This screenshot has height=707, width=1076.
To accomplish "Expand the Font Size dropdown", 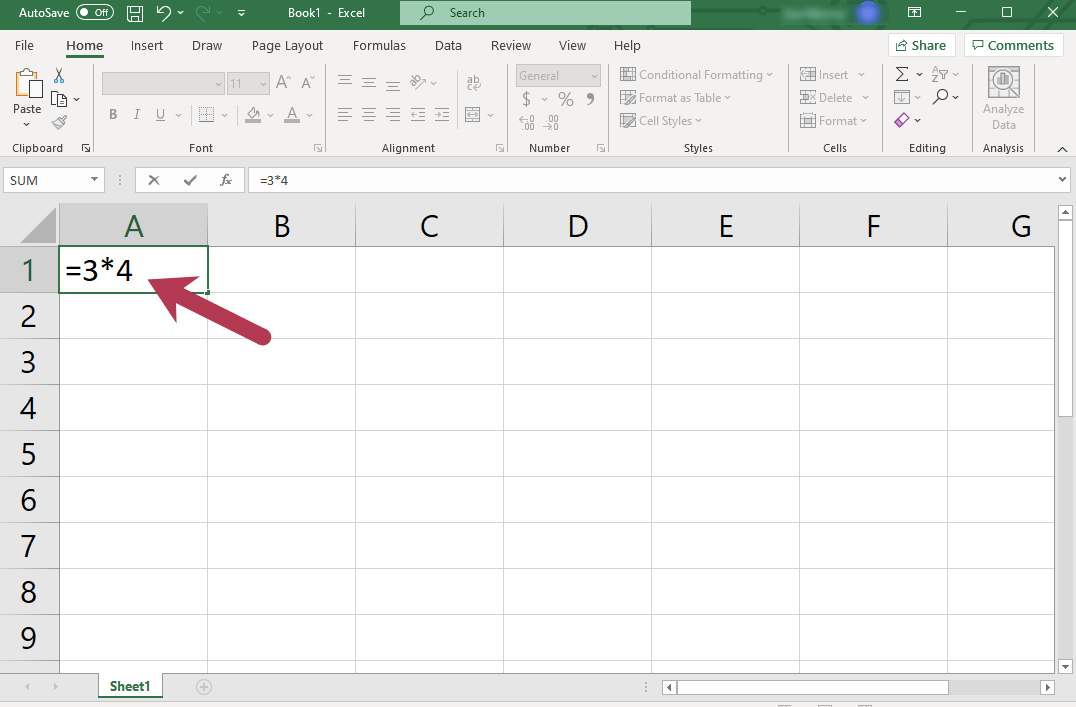I will click(x=262, y=83).
